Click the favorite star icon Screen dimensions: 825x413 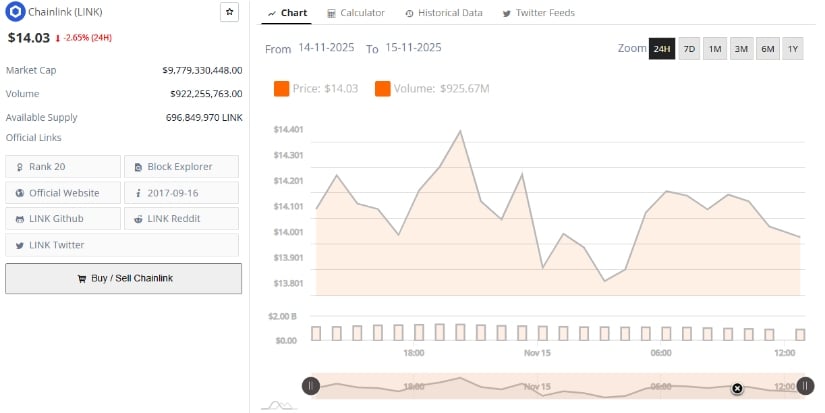[x=229, y=12]
